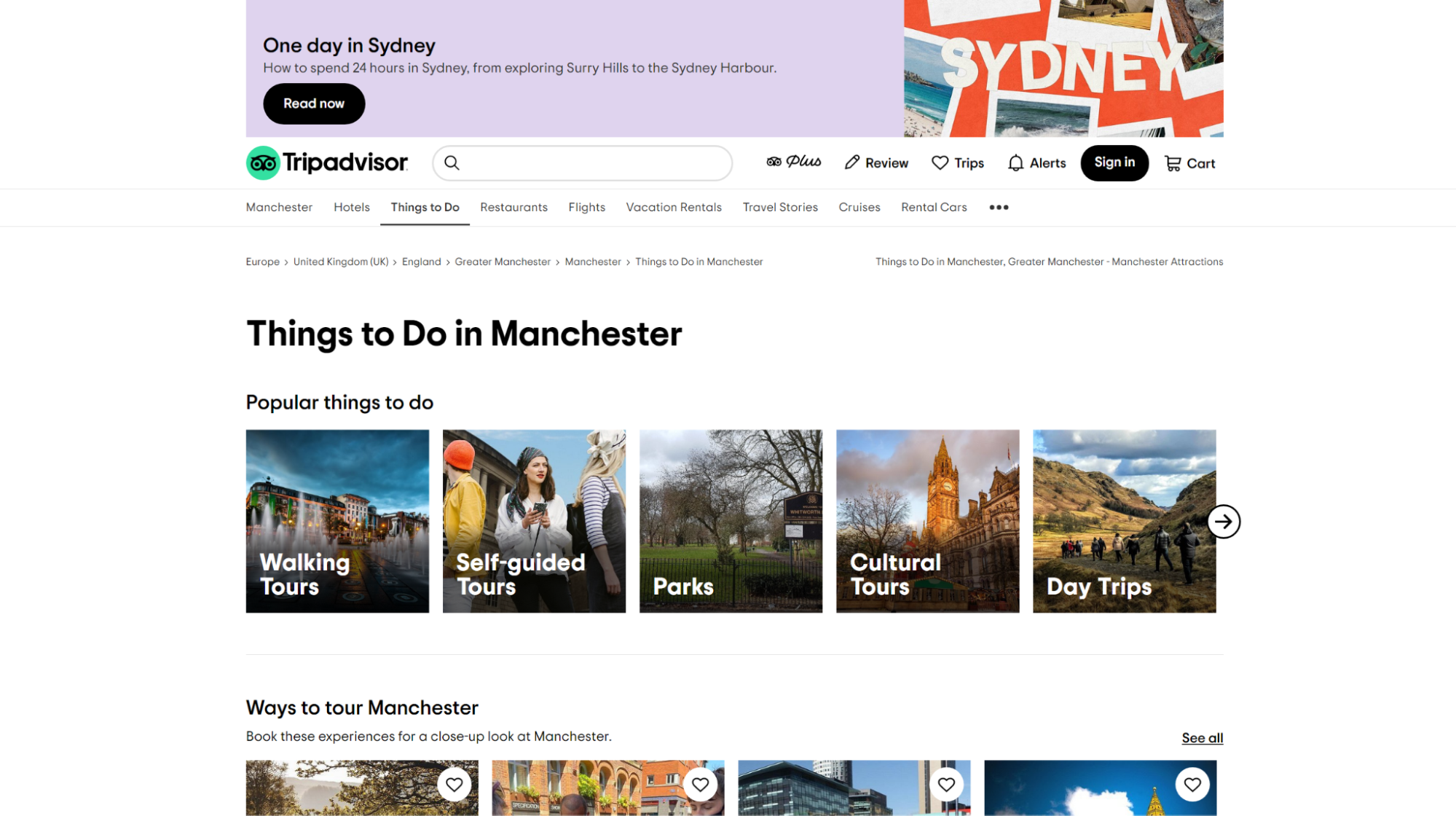Click Read now on Sydney banner
The width and height of the screenshot is (1456, 816).
click(314, 103)
